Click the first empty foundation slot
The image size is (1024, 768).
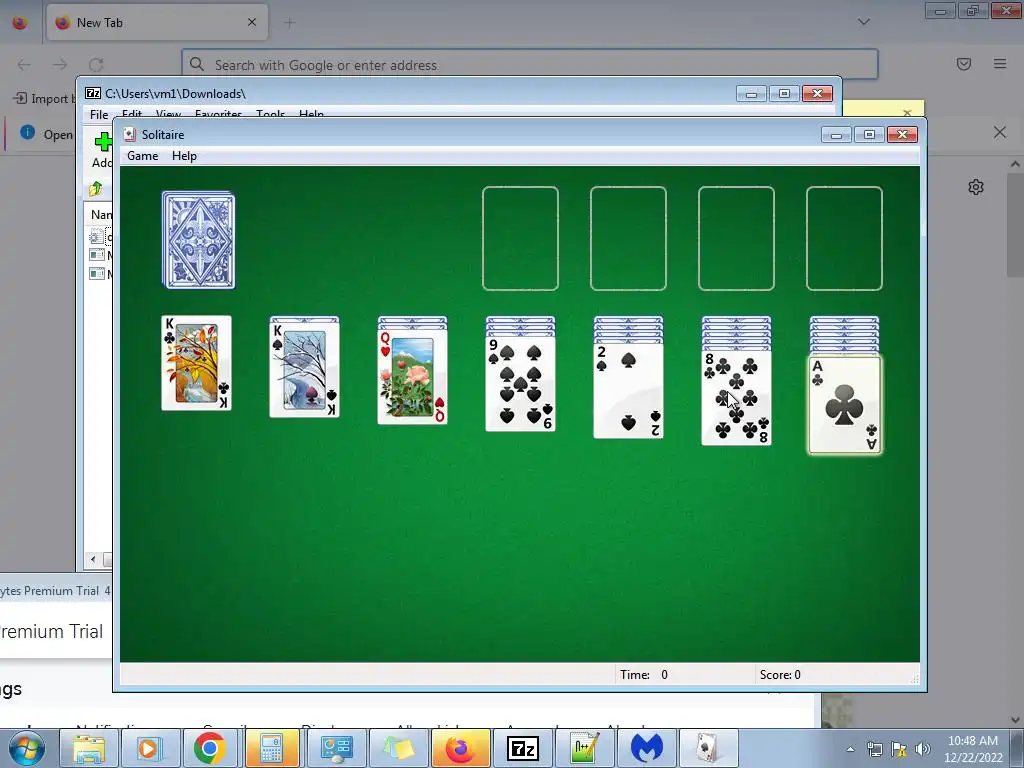pyautogui.click(x=520, y=238)
